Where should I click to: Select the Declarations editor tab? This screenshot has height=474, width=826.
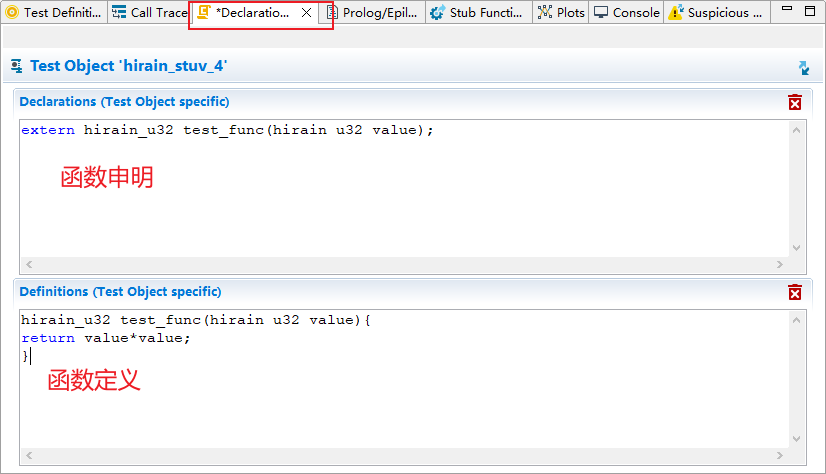tap(253, 12)
